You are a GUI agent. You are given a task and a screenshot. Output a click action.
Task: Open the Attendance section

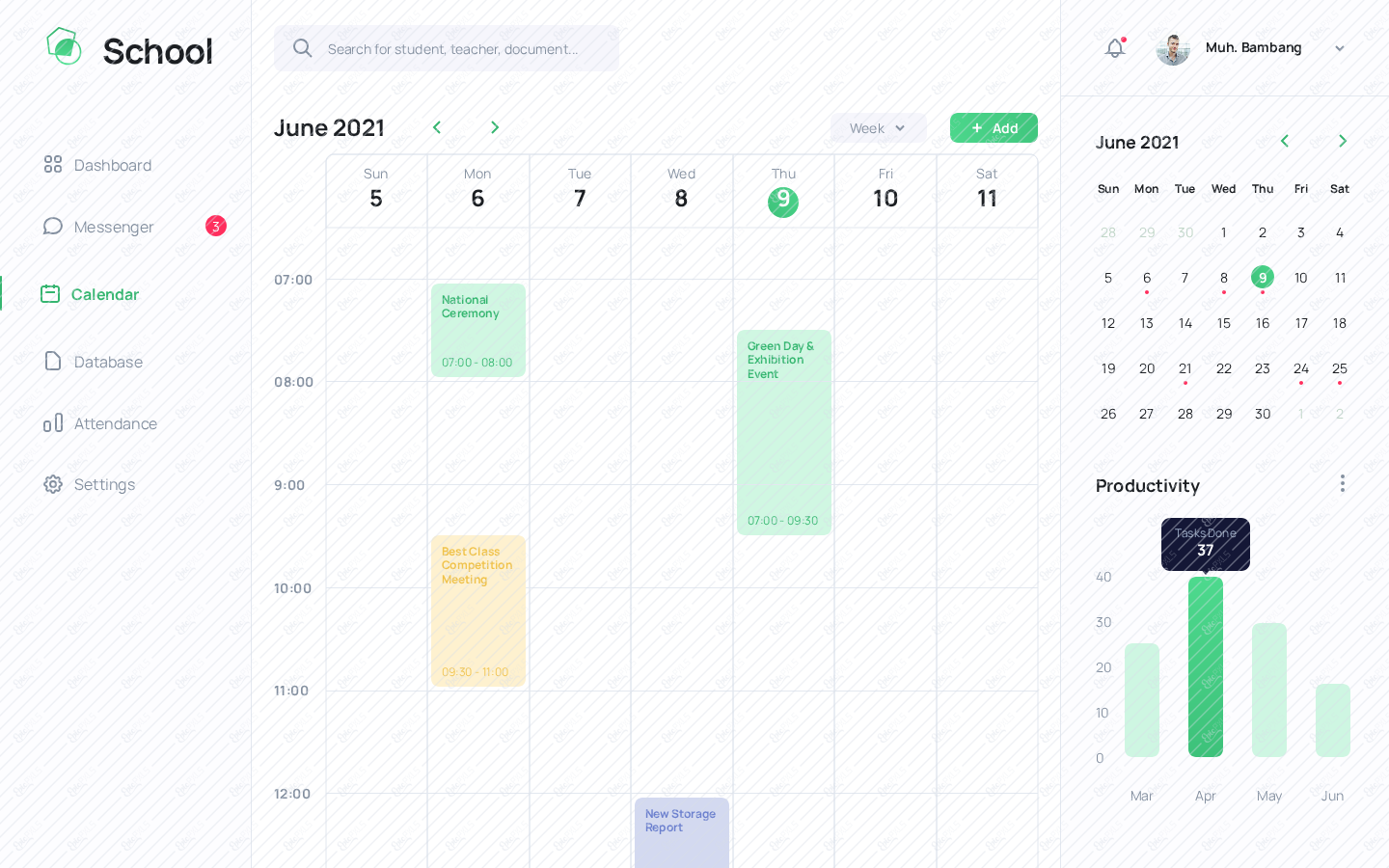(115, 423)
